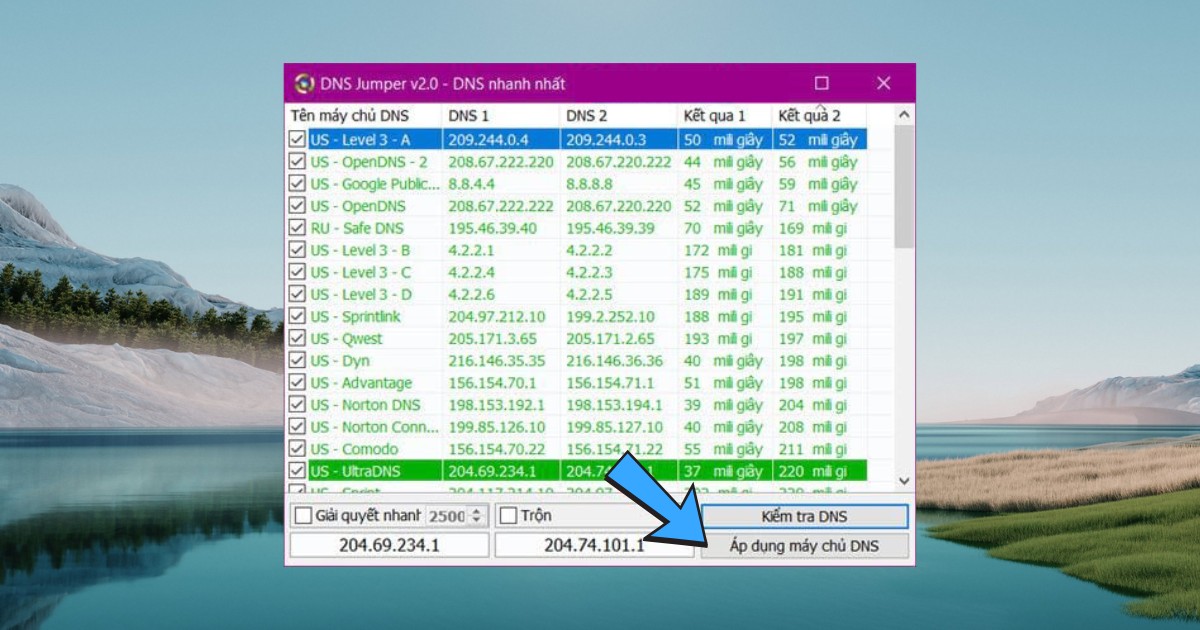Click the Kiểm tra DNS button
The image size is (1200, 630).
804,516
